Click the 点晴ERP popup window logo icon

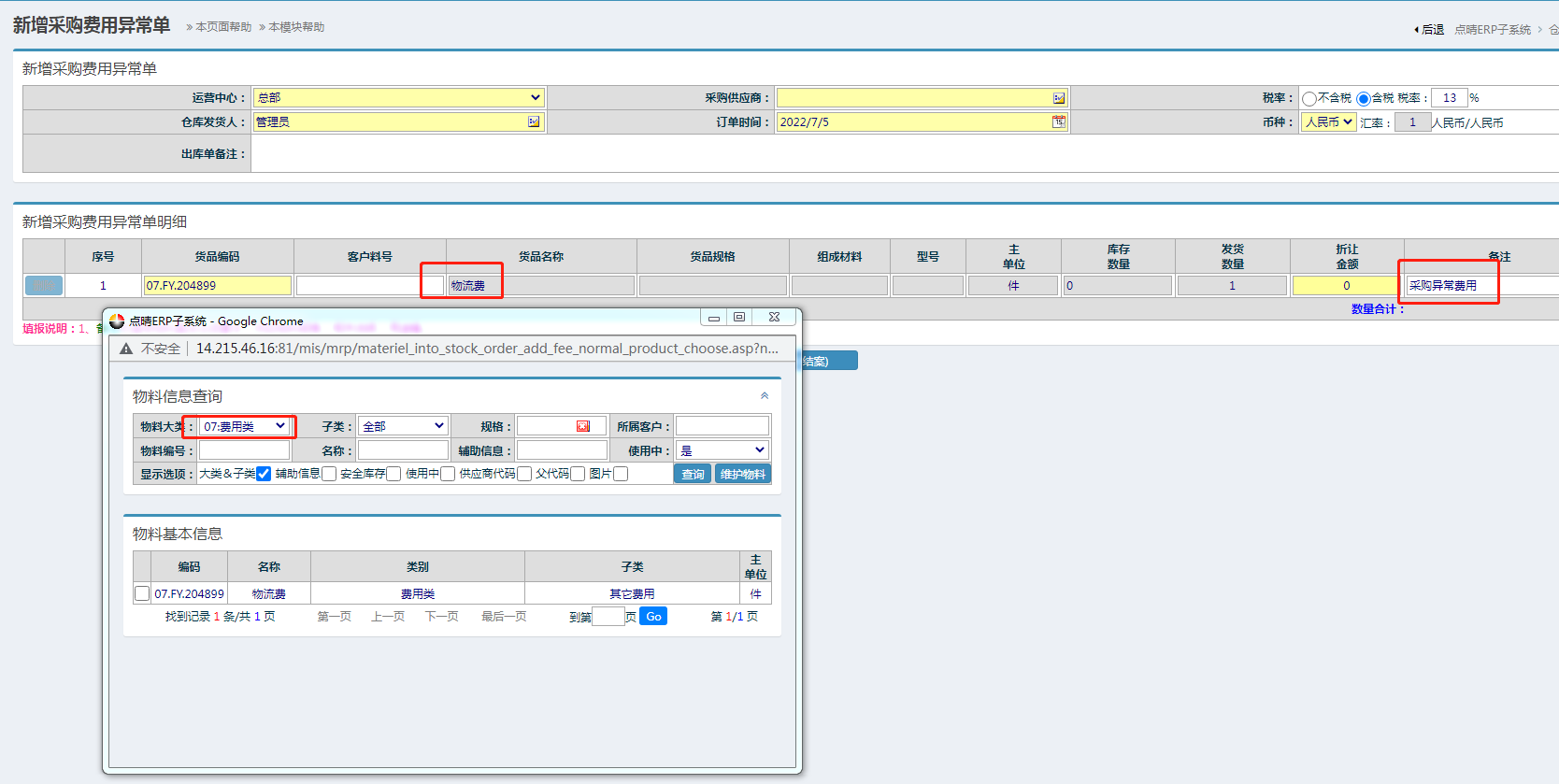tap(117, 321)
